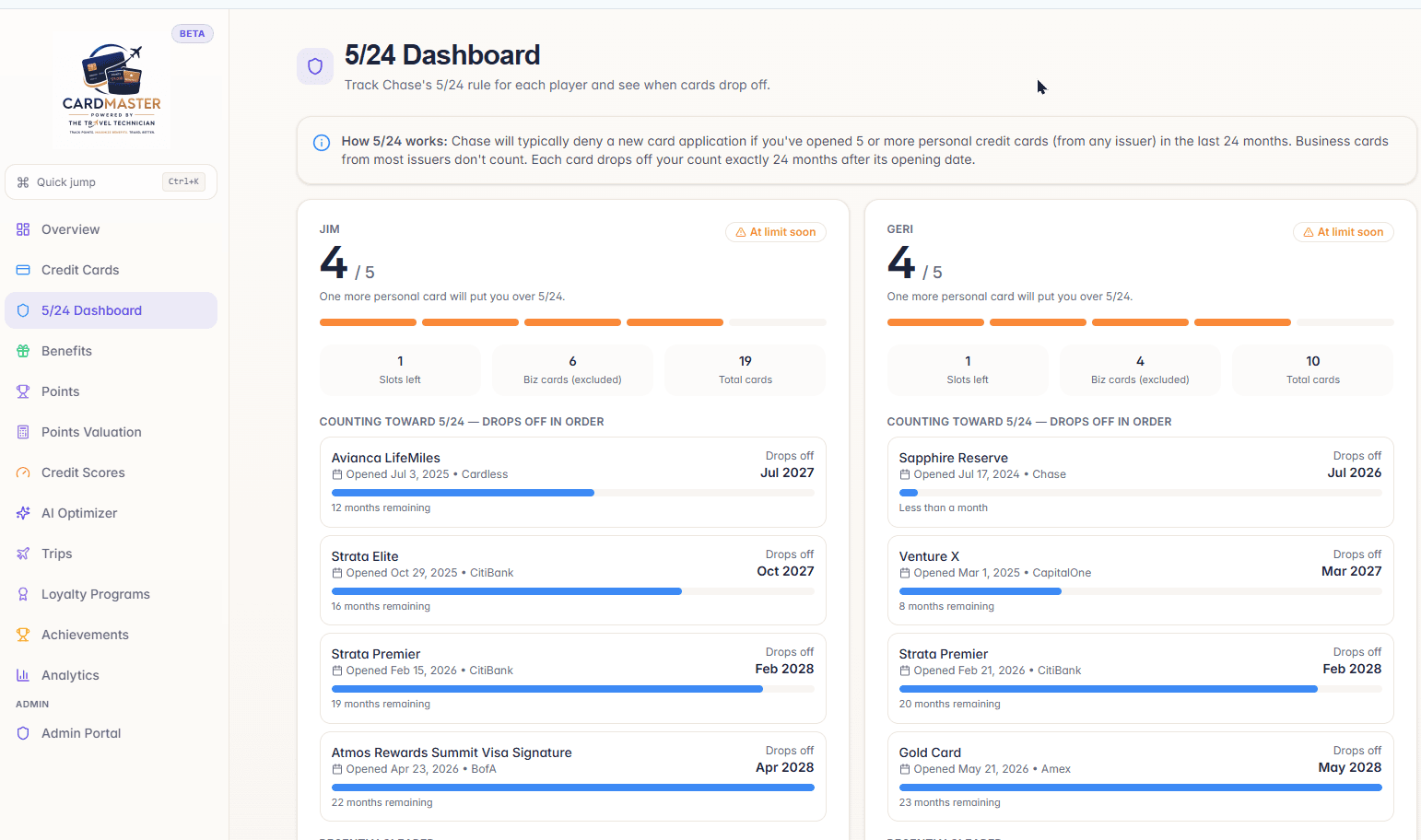Viewport: 1421px width, 840px height.
Task: Click the JIM player name heading
Action: coord(329,229)
